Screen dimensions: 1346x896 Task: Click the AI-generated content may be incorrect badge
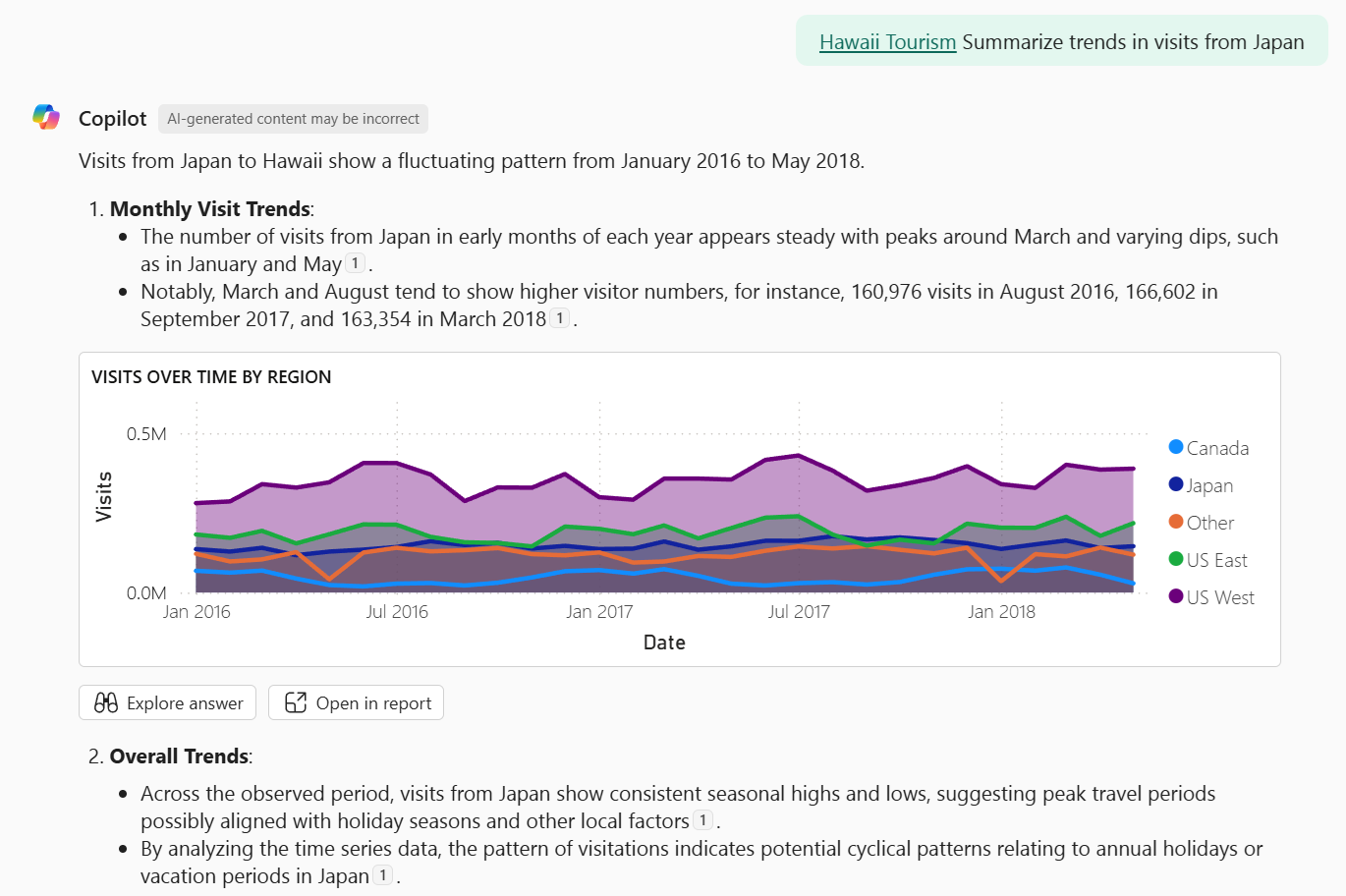click(x=293, y=119)
